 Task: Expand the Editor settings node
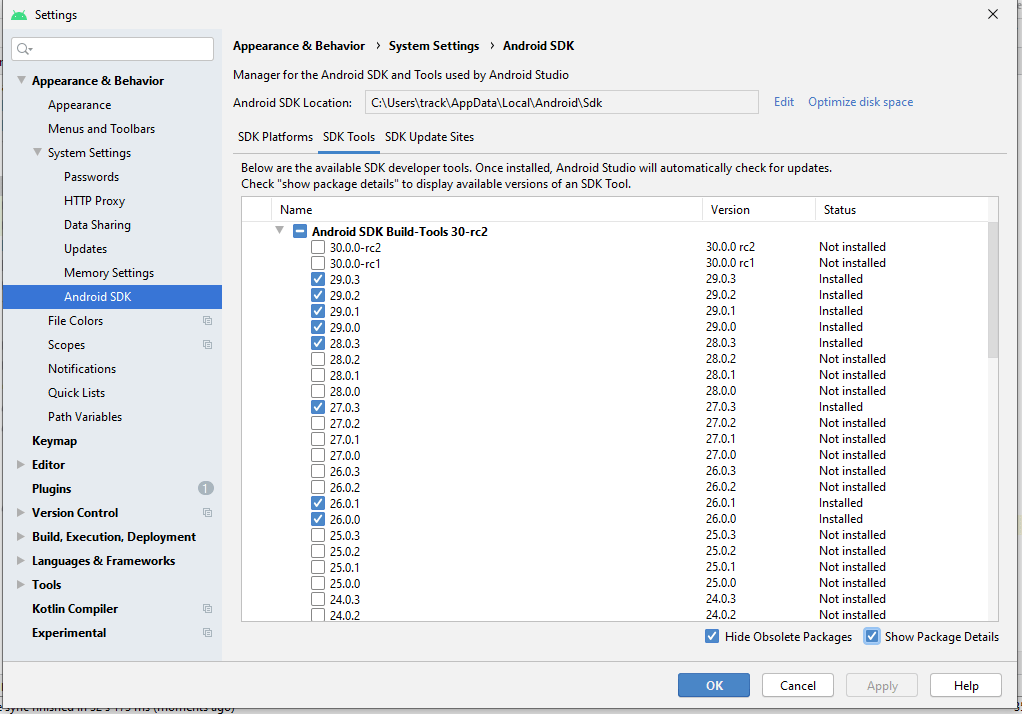[21, 465]
